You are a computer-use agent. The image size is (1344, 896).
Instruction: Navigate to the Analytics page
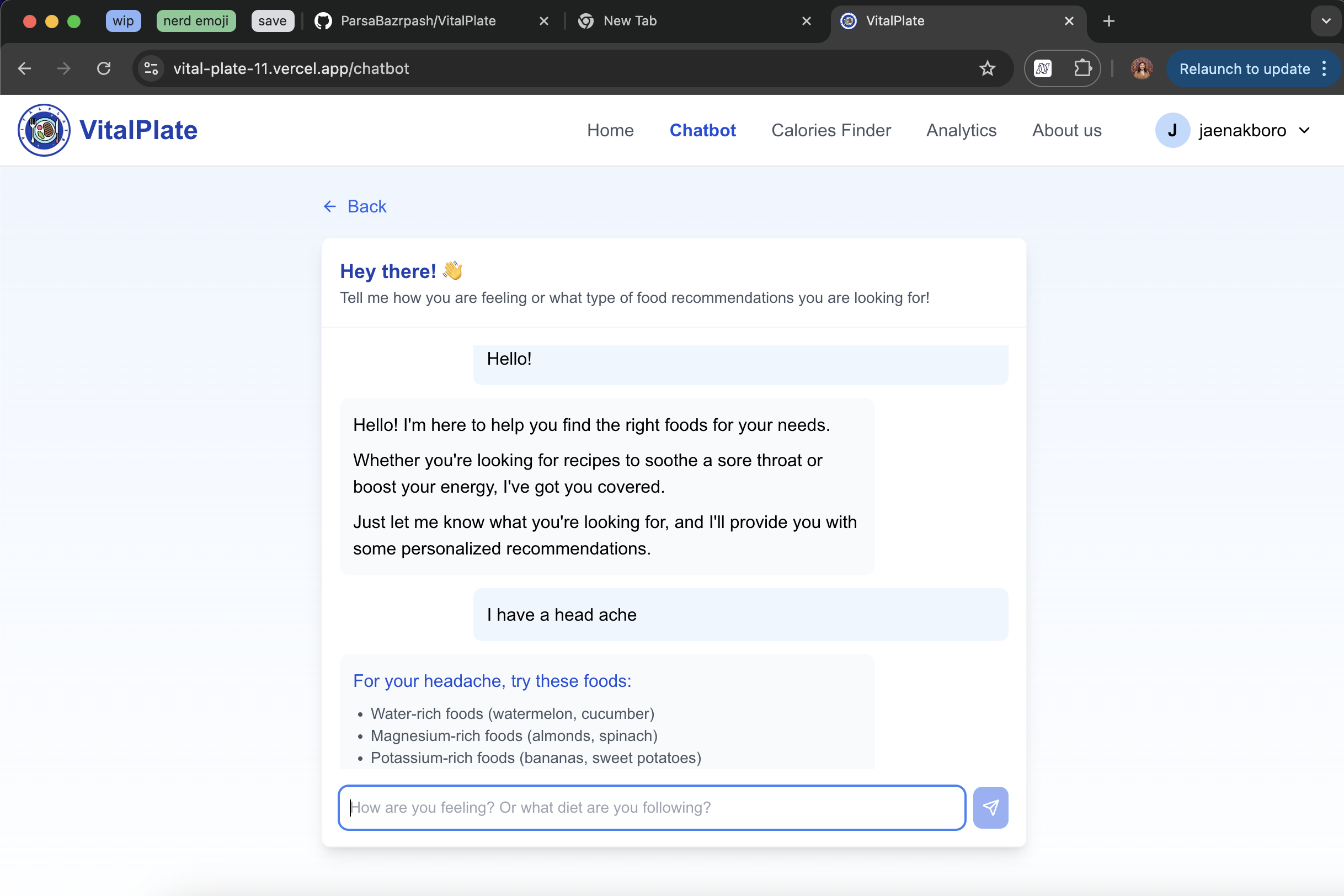[961, 130]
